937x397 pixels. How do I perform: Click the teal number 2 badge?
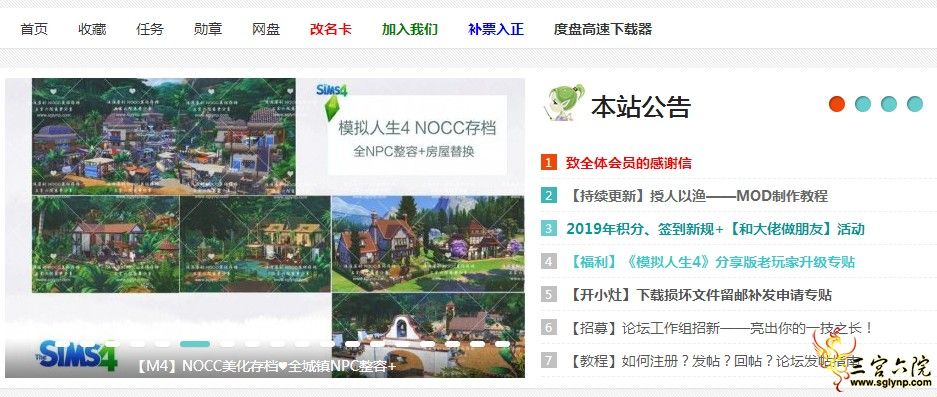549,196
